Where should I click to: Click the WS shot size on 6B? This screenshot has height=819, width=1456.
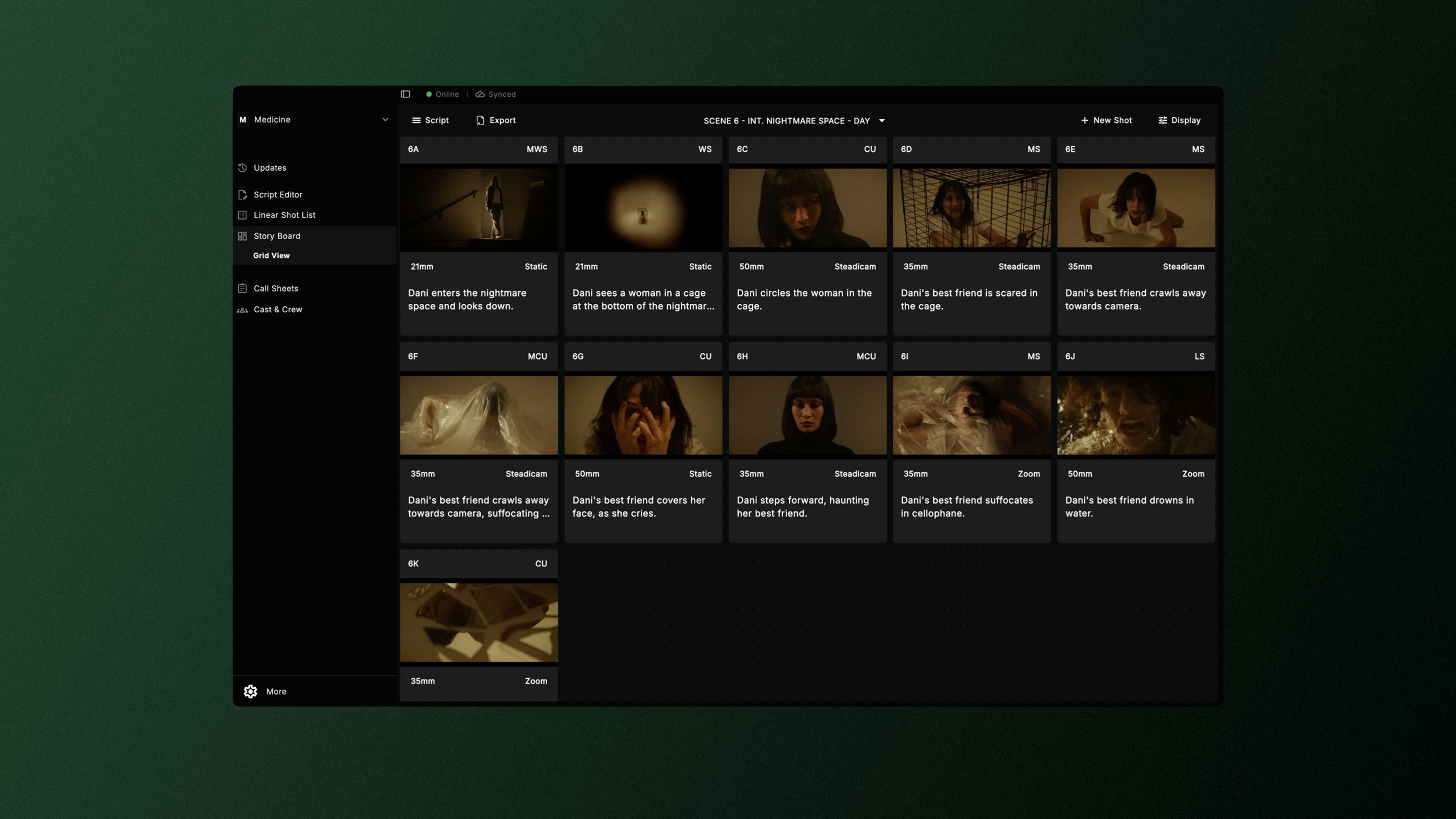pyautogui.click(x=705, y=149)
